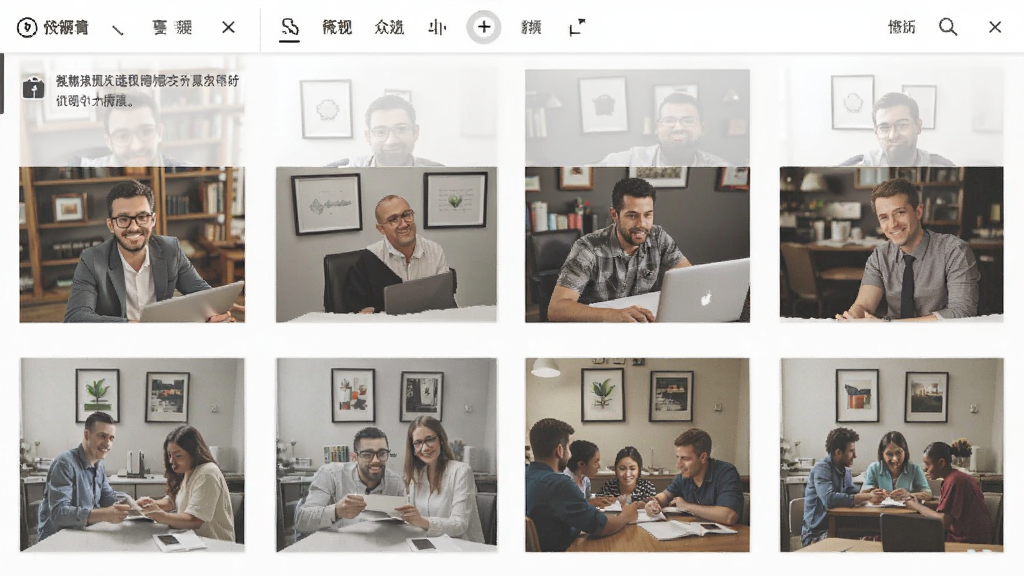Close the left toolbar panel with its X
The image size is (1024, 576).
(228, 27)
